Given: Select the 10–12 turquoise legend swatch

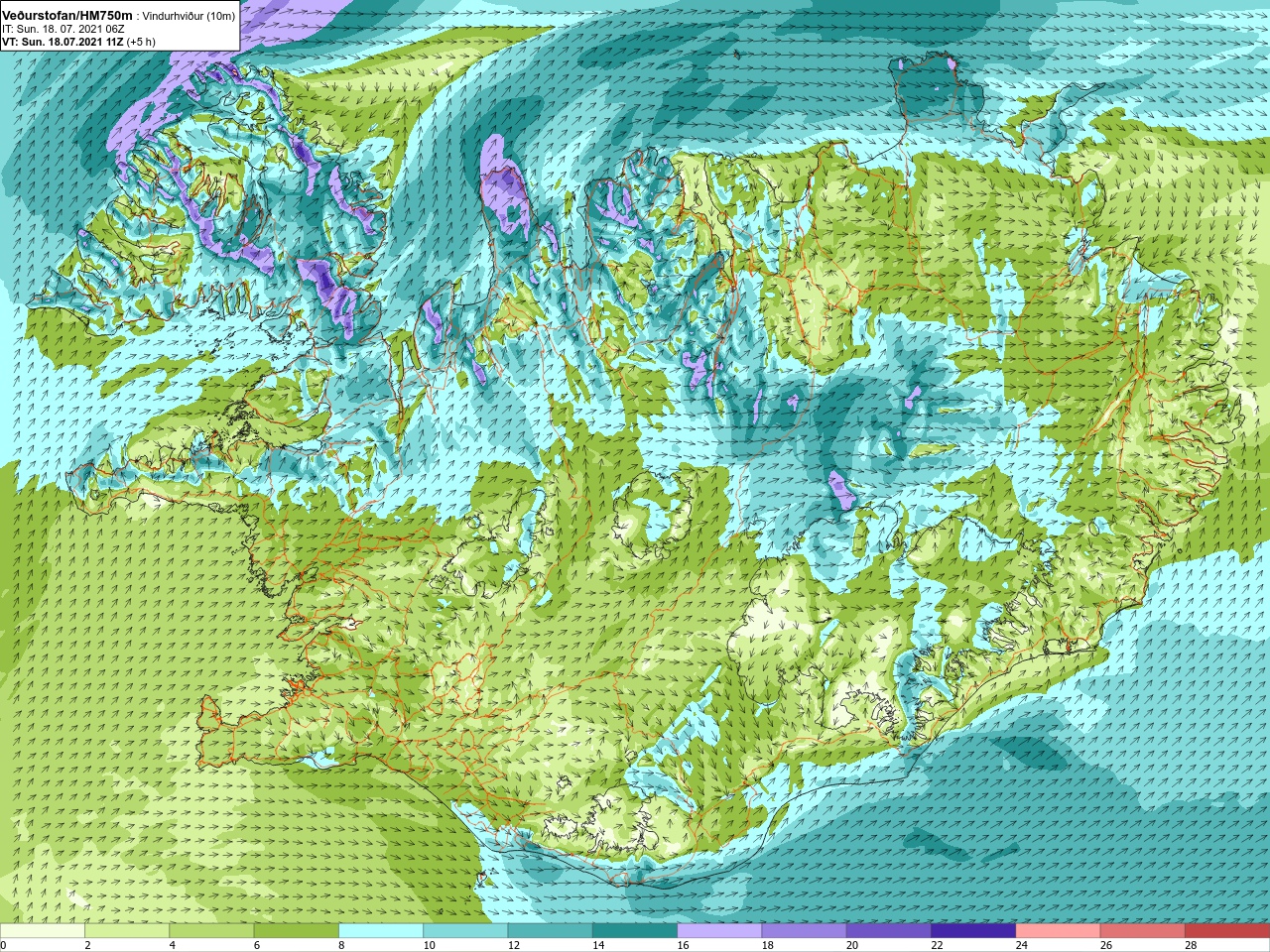Looking at the screenshot, I should [465, 931].
